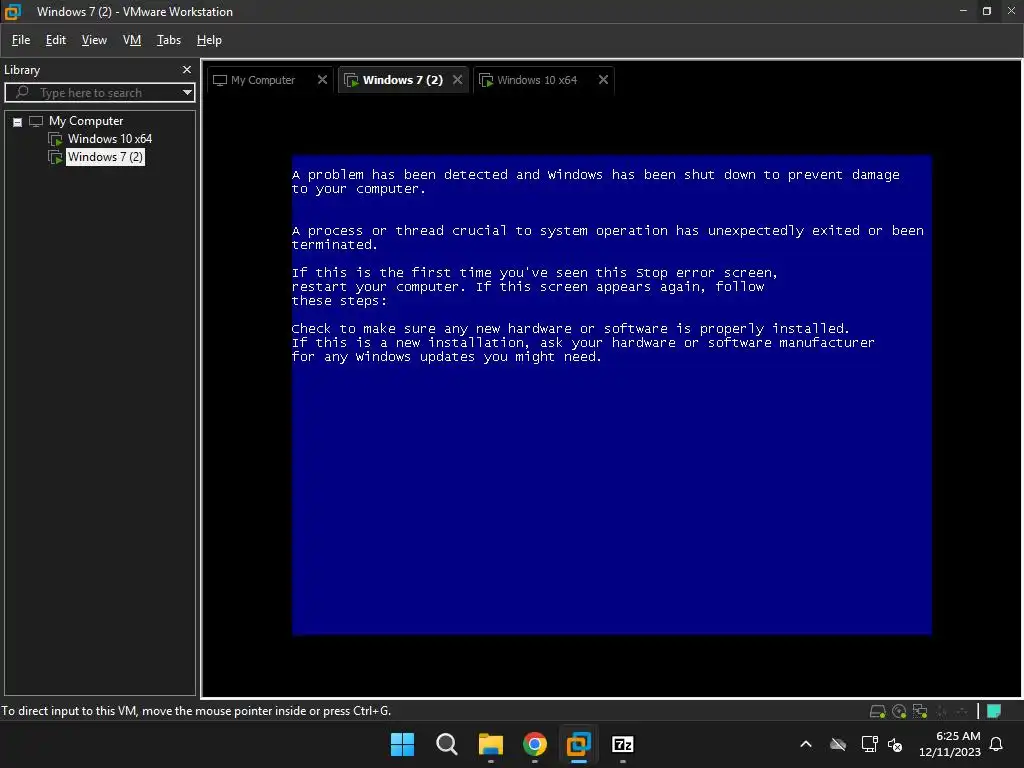
Task: Click the VMware Workstation title bar logo
Action: coord(13,12)
